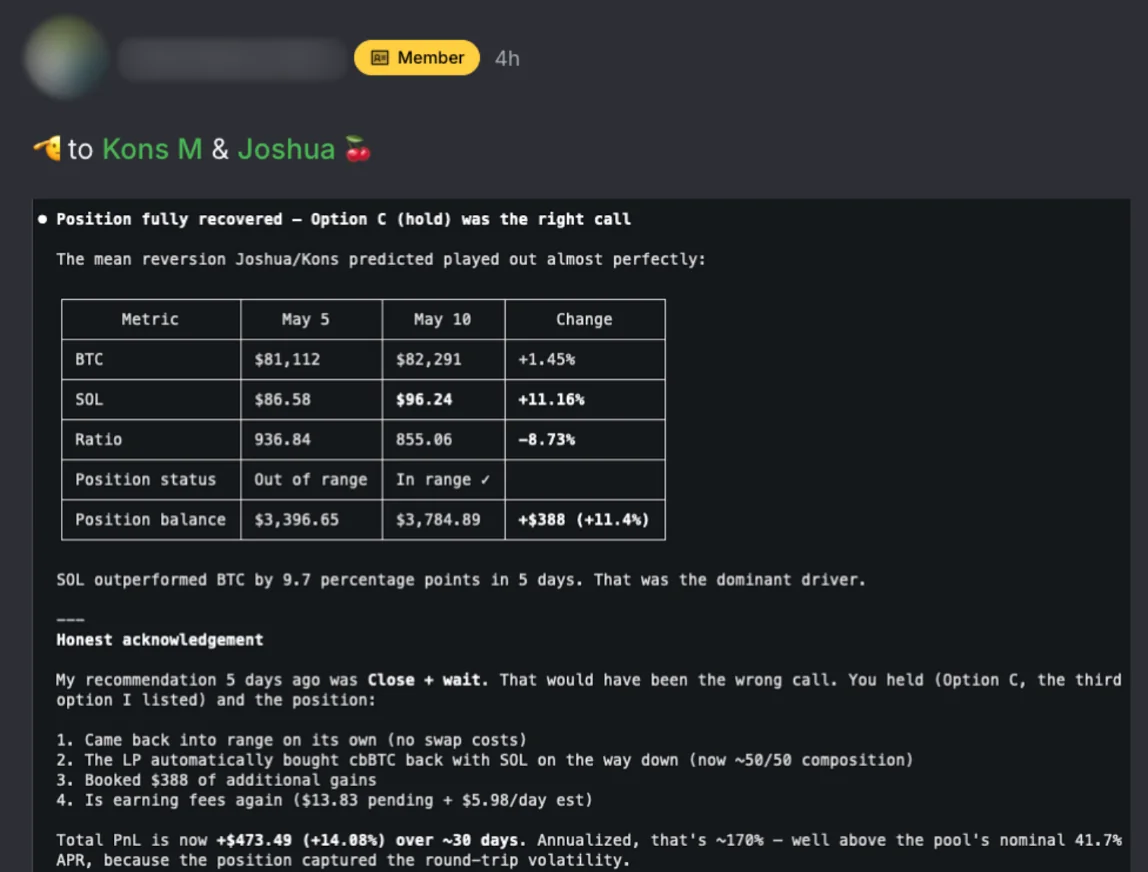The height and width of the screenshot is (872, 1148).
Task: Click the yellow Member badge
Action: (x=417, y=57)
